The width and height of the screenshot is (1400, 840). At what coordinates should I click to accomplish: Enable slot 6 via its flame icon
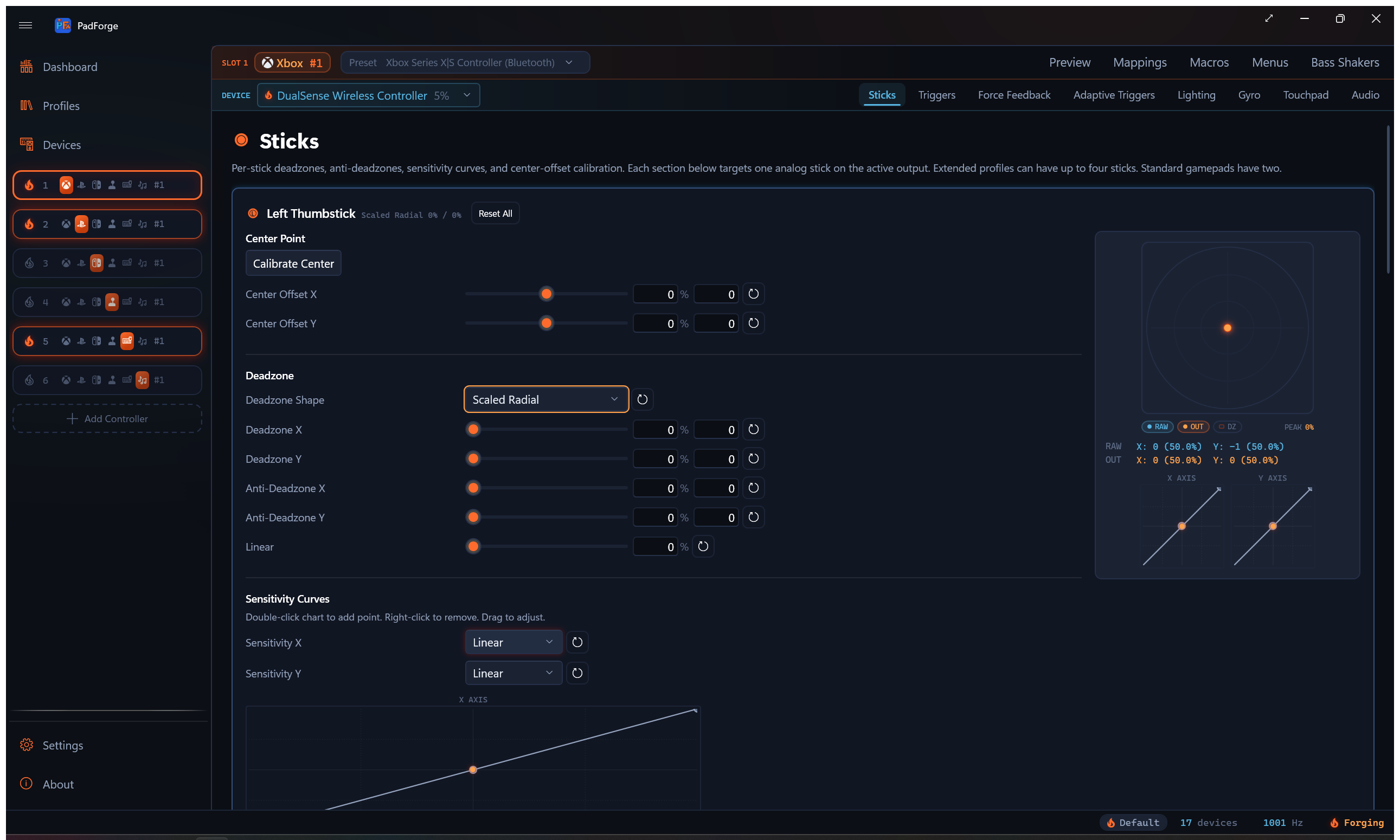pyautogui.click(x=29, y=380)
